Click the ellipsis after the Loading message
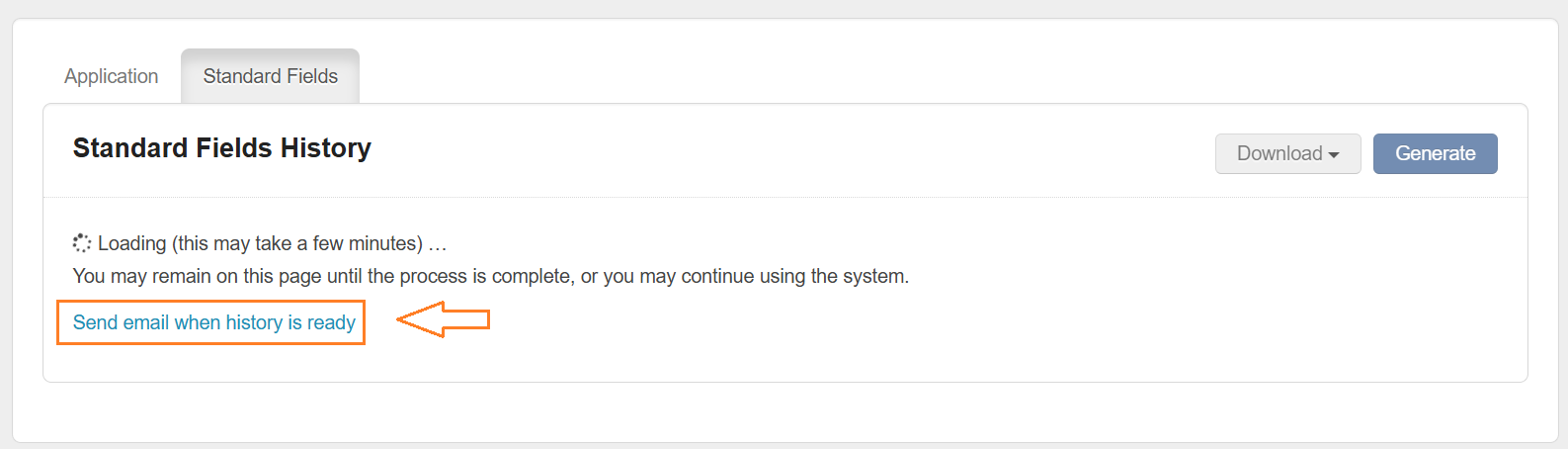Screen dimensions: 1568x449 (438, 244)
